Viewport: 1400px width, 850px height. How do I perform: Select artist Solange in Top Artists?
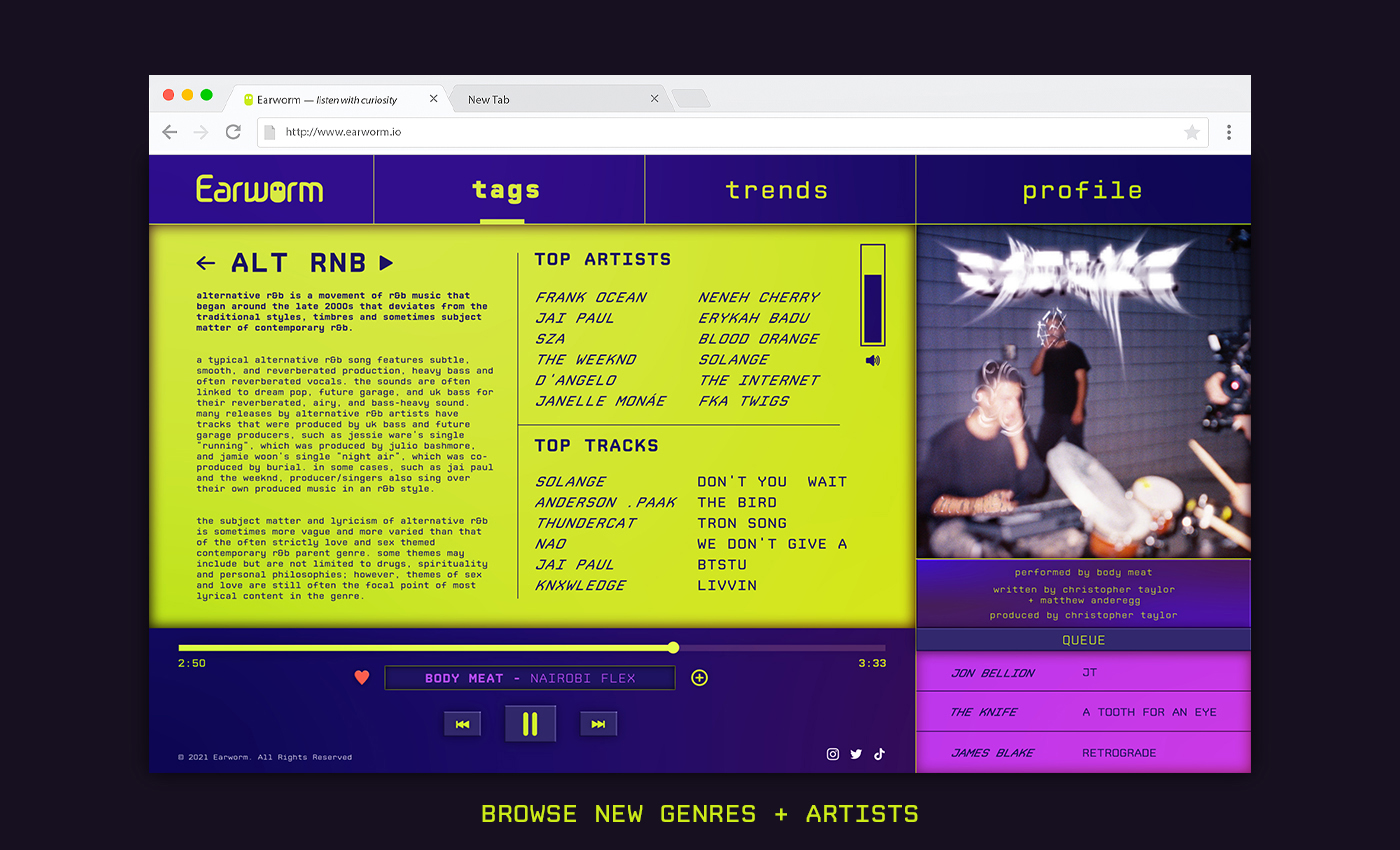point(734,360)
